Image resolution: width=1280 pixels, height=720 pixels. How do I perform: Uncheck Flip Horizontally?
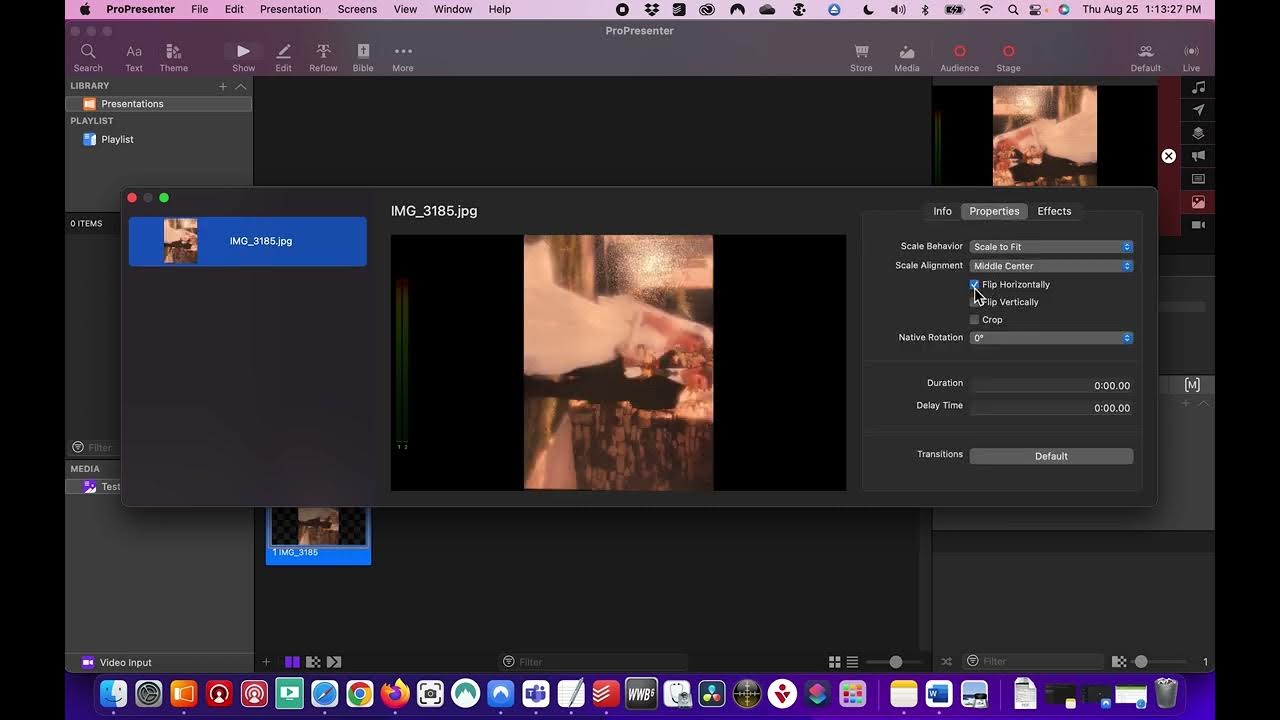974,285
